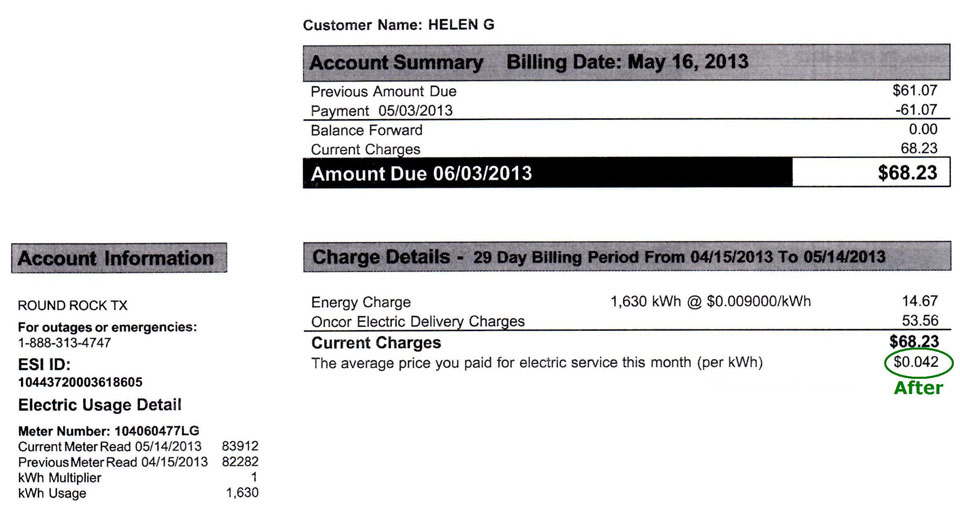Select the Balance Forward 0.00 amount
The image size is (960, 510).
click(x=923, y=129)
